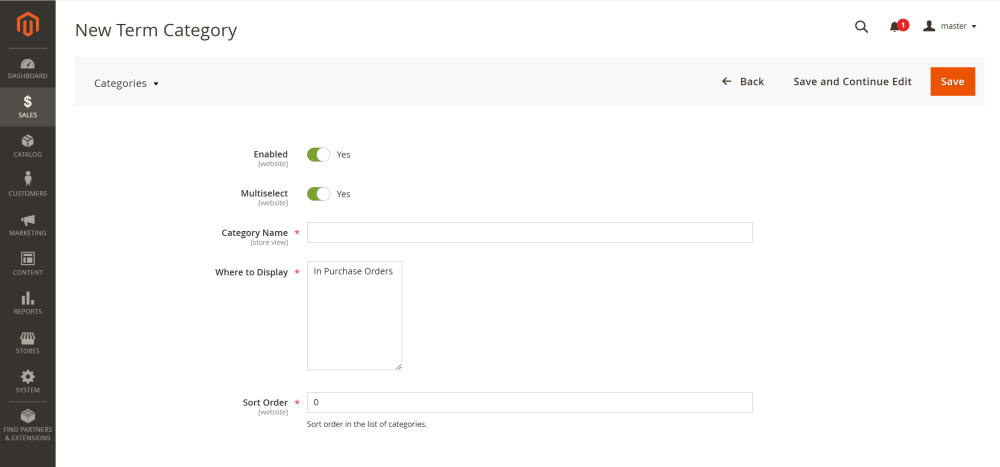Click the Magento logo icon
This screenshot has height=467, width=1000.
tap(27, 24)
